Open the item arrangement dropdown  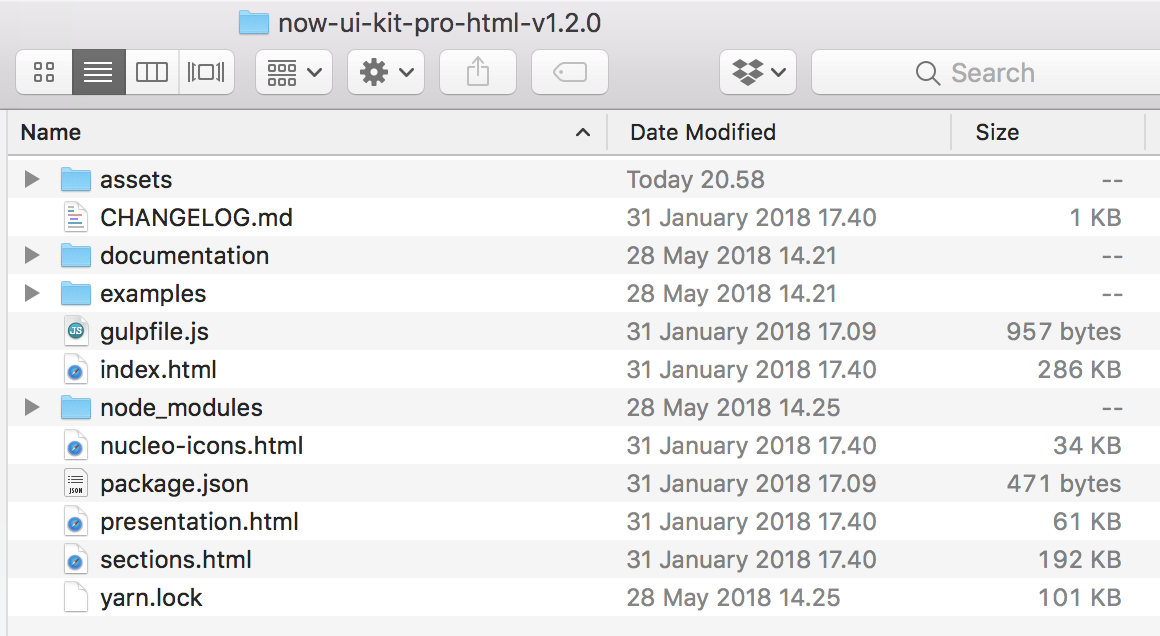(x=294, y=72)
